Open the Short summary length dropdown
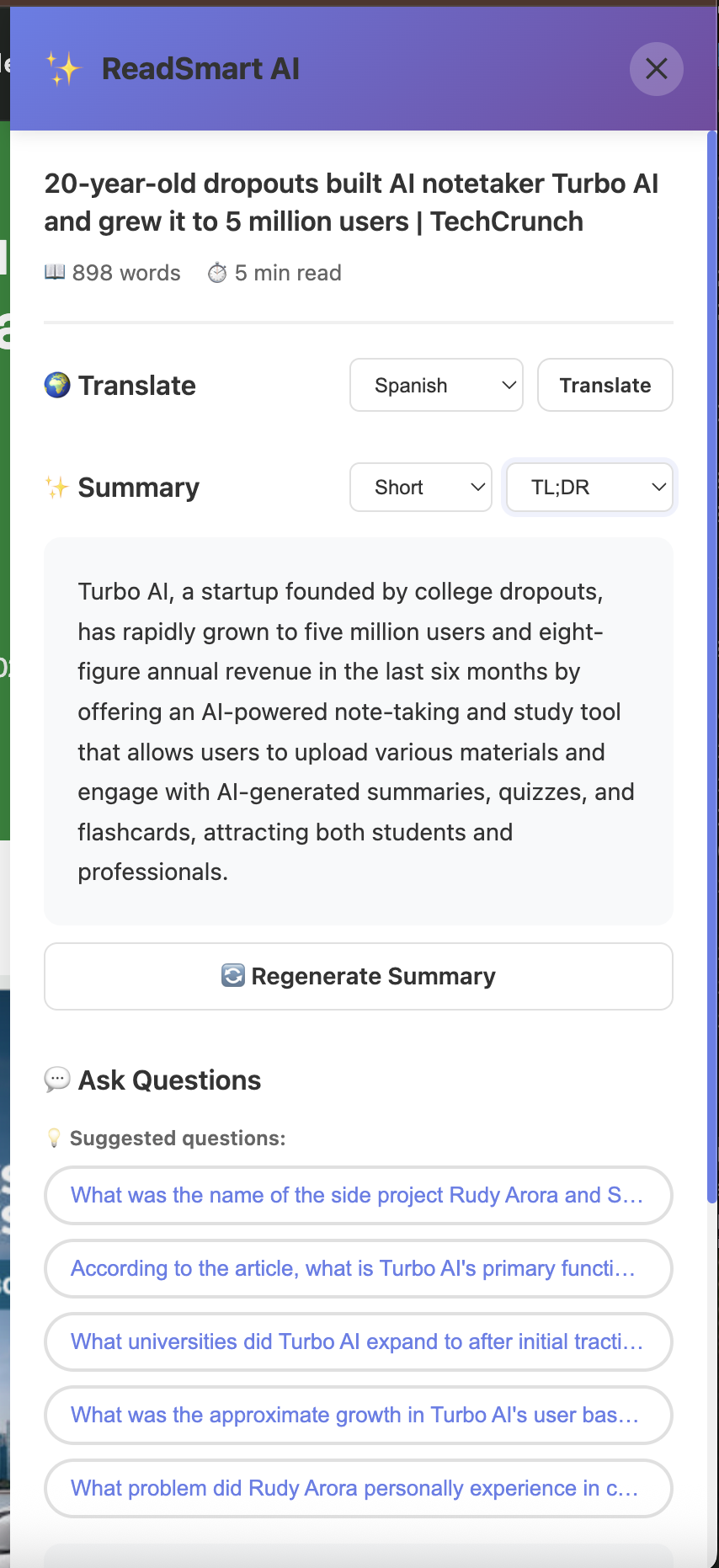Screen dimensions: 719x1568 (421, 487)
